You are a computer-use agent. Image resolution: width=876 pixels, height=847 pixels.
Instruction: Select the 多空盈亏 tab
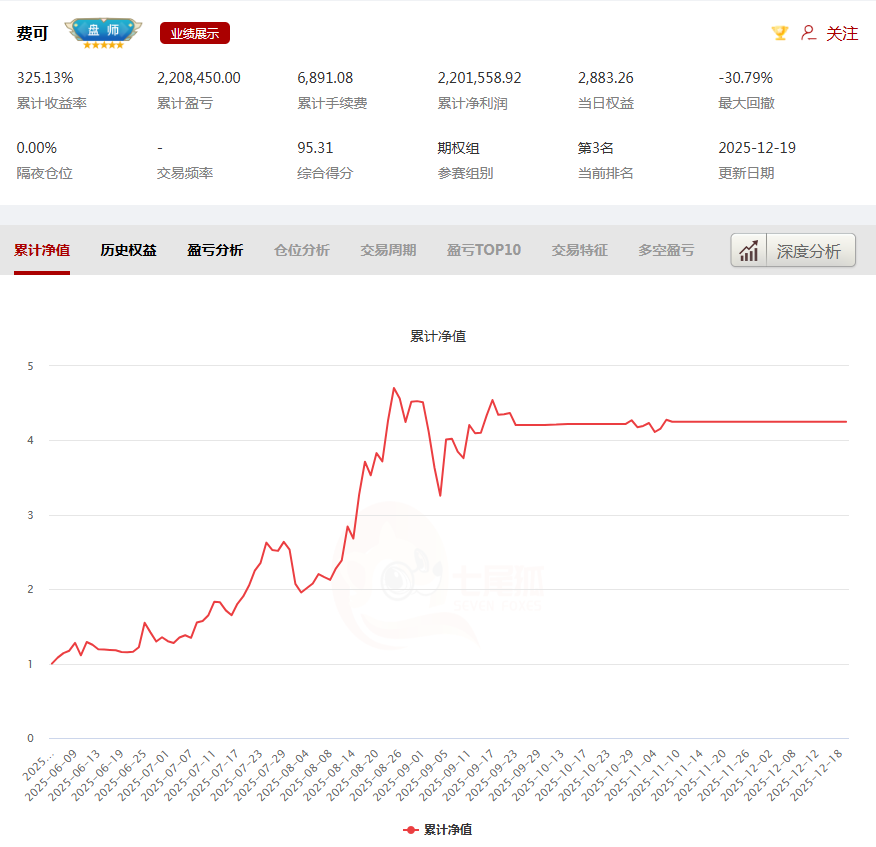[x=666, y=250]
